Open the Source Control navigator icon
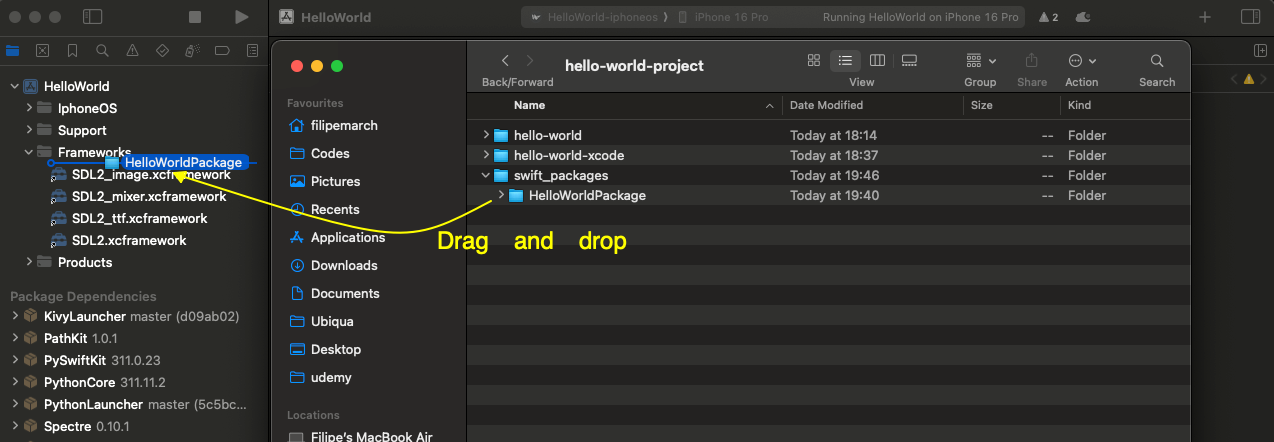Screen dimensions: 1274x442 pos(42,50)
